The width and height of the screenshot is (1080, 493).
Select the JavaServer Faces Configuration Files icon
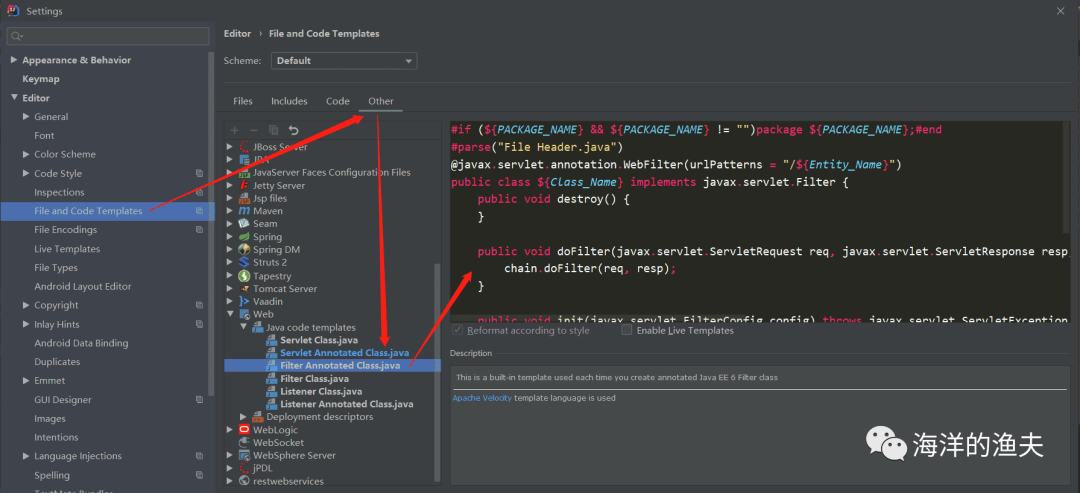(244, 173)
